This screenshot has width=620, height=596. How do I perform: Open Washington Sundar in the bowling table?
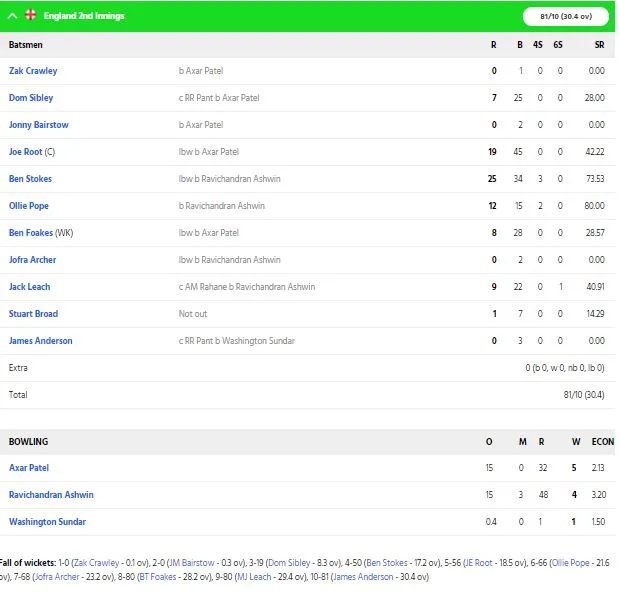coord(47,522)
